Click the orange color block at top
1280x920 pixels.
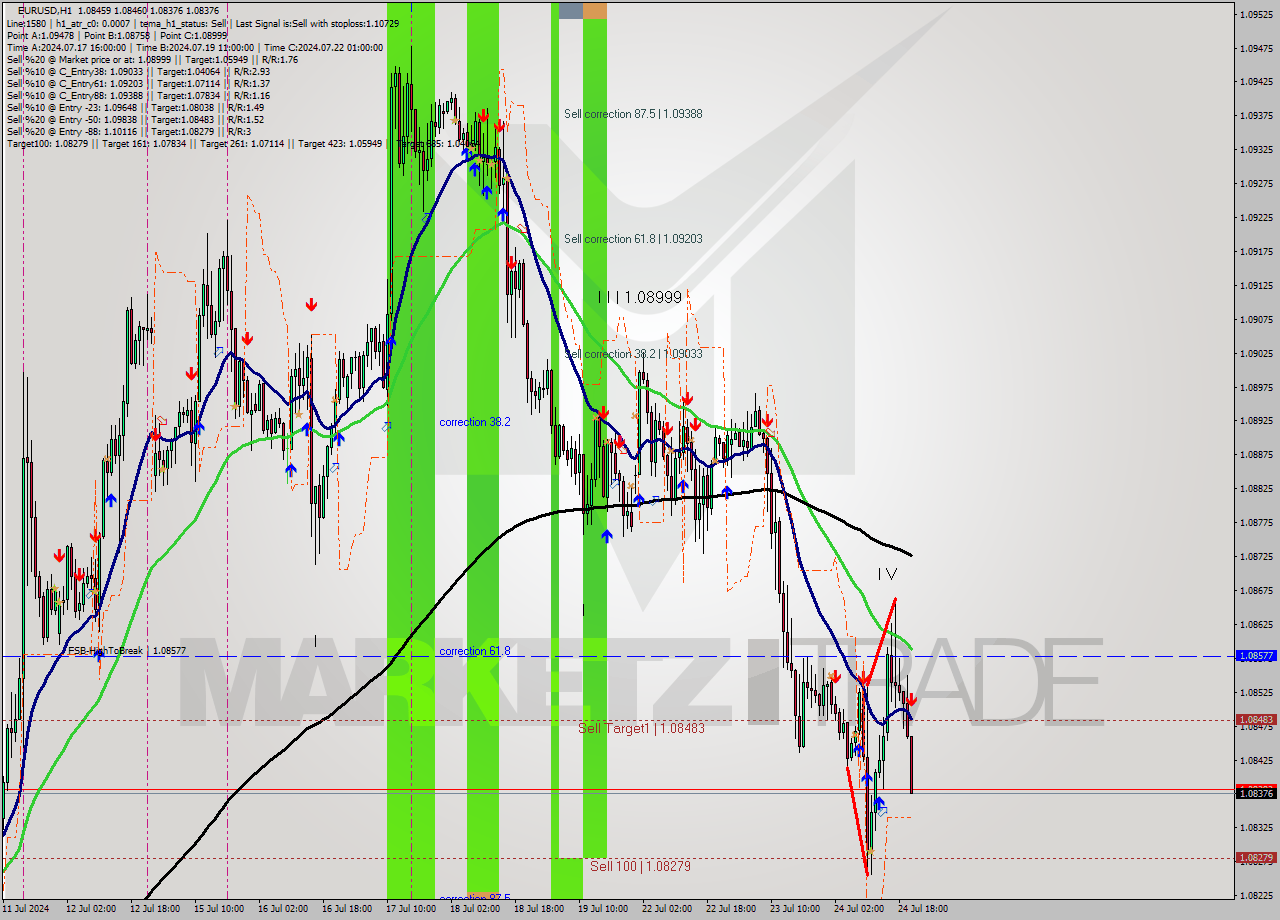595,10
